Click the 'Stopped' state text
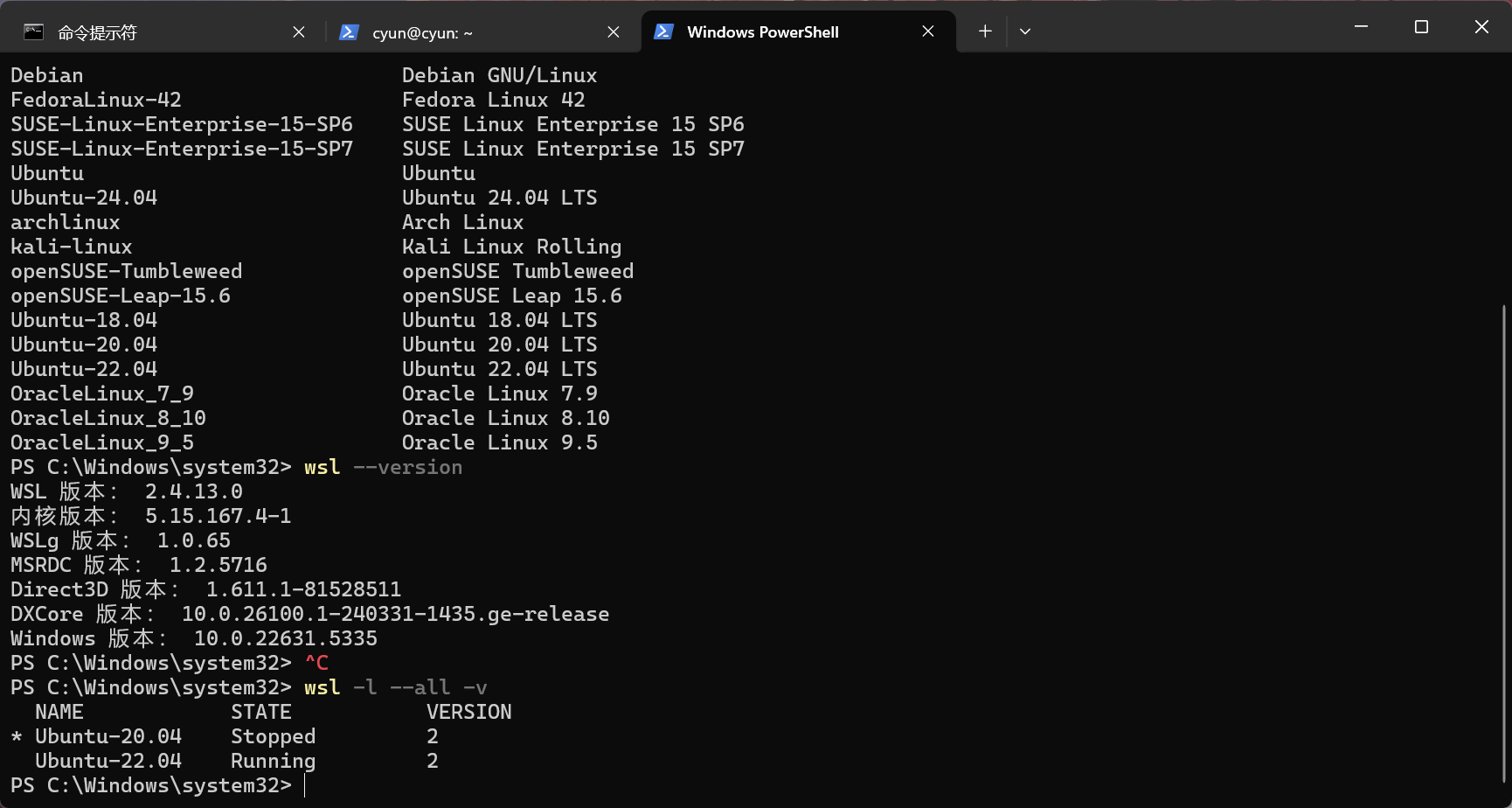Viewport: 1512px width, 808px height. pyautogui.click(x=274, y=736)
